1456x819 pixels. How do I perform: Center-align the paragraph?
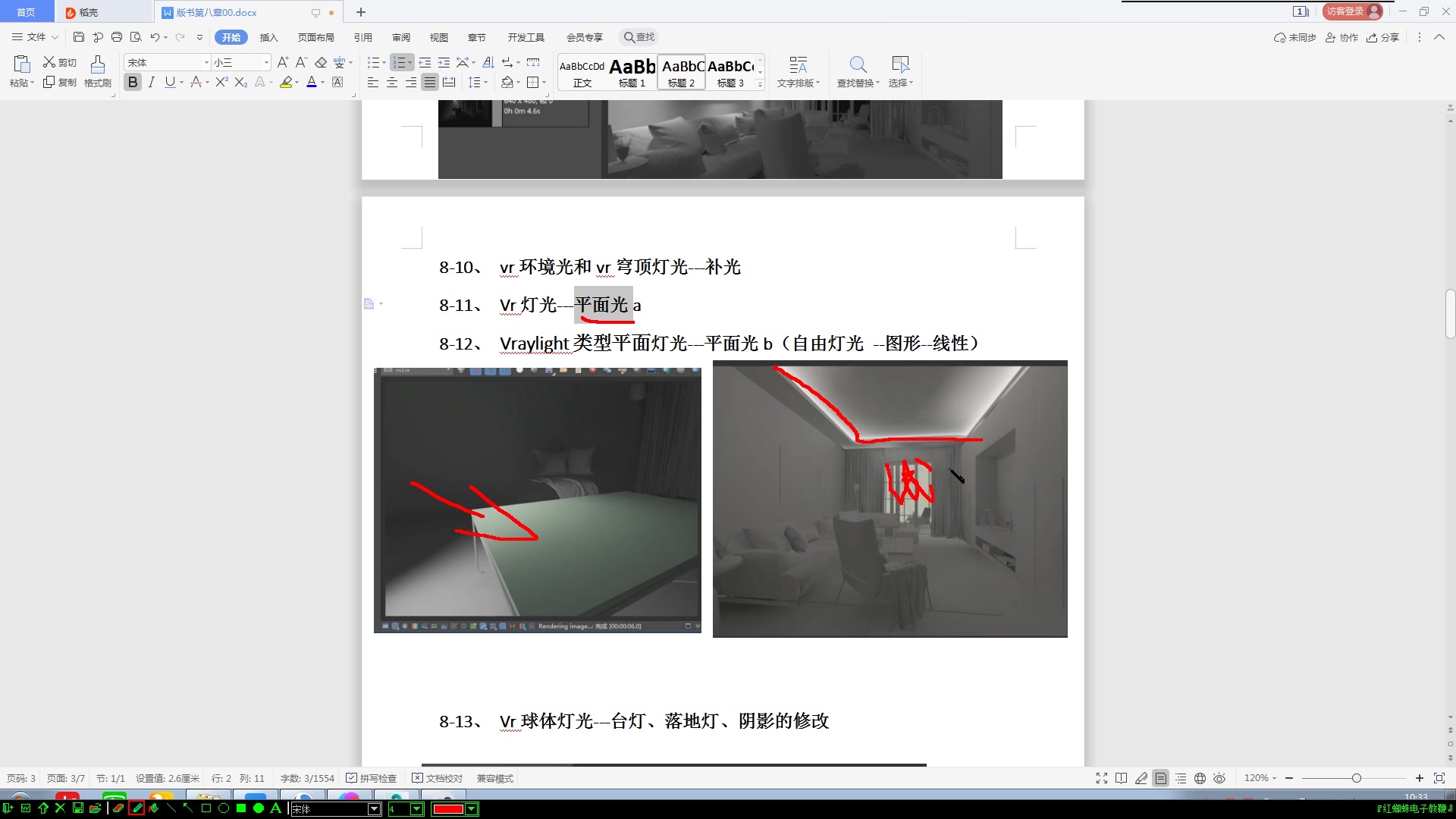pyautogui.click(x=392, y=82)
